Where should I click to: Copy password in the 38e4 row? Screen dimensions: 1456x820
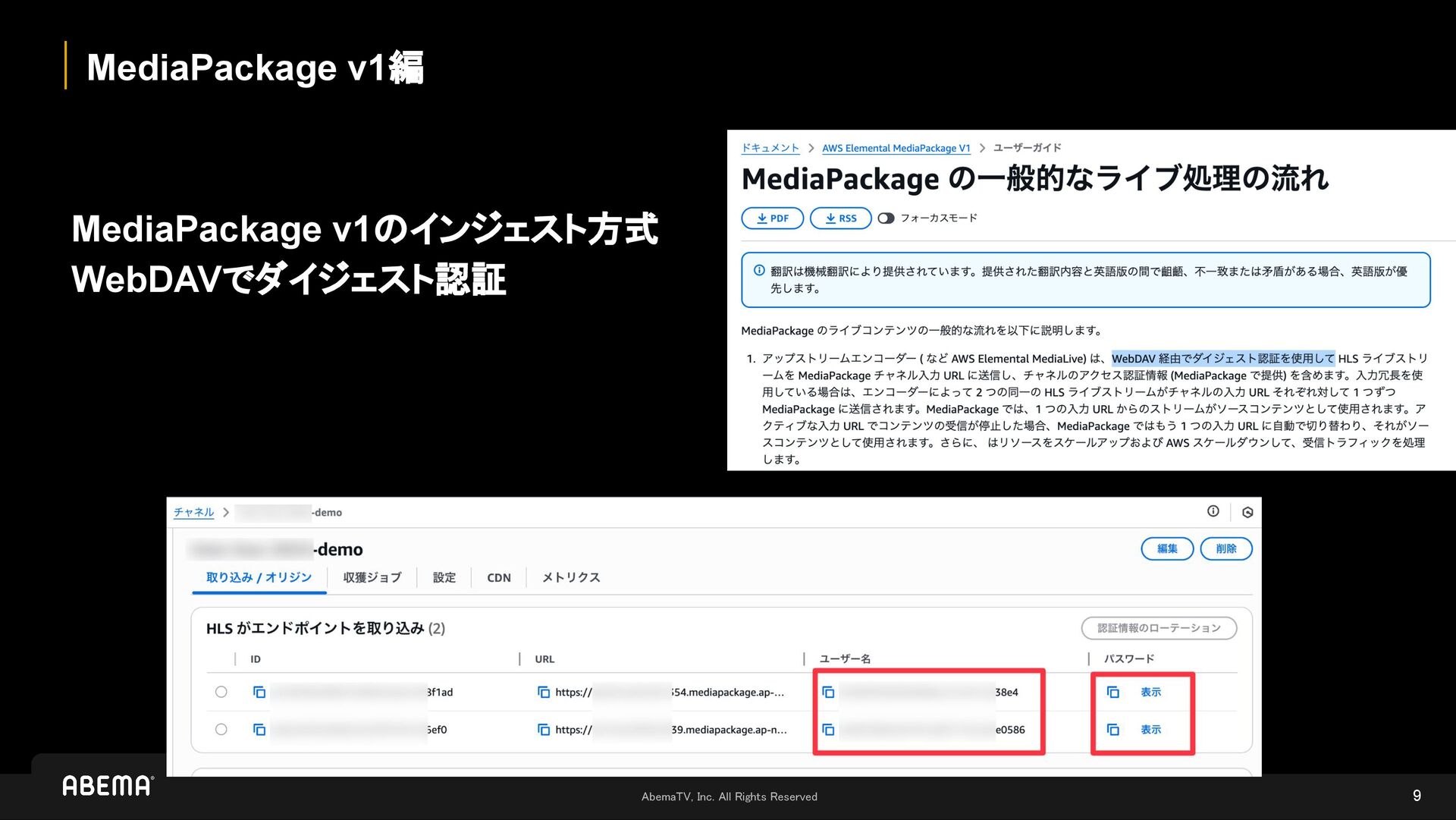pos(1113,692)
